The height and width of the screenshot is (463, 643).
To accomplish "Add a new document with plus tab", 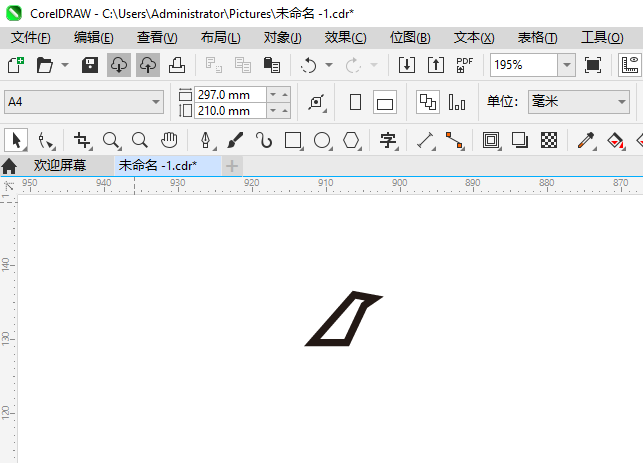I will pyautogui.click(x=232, y=166).
